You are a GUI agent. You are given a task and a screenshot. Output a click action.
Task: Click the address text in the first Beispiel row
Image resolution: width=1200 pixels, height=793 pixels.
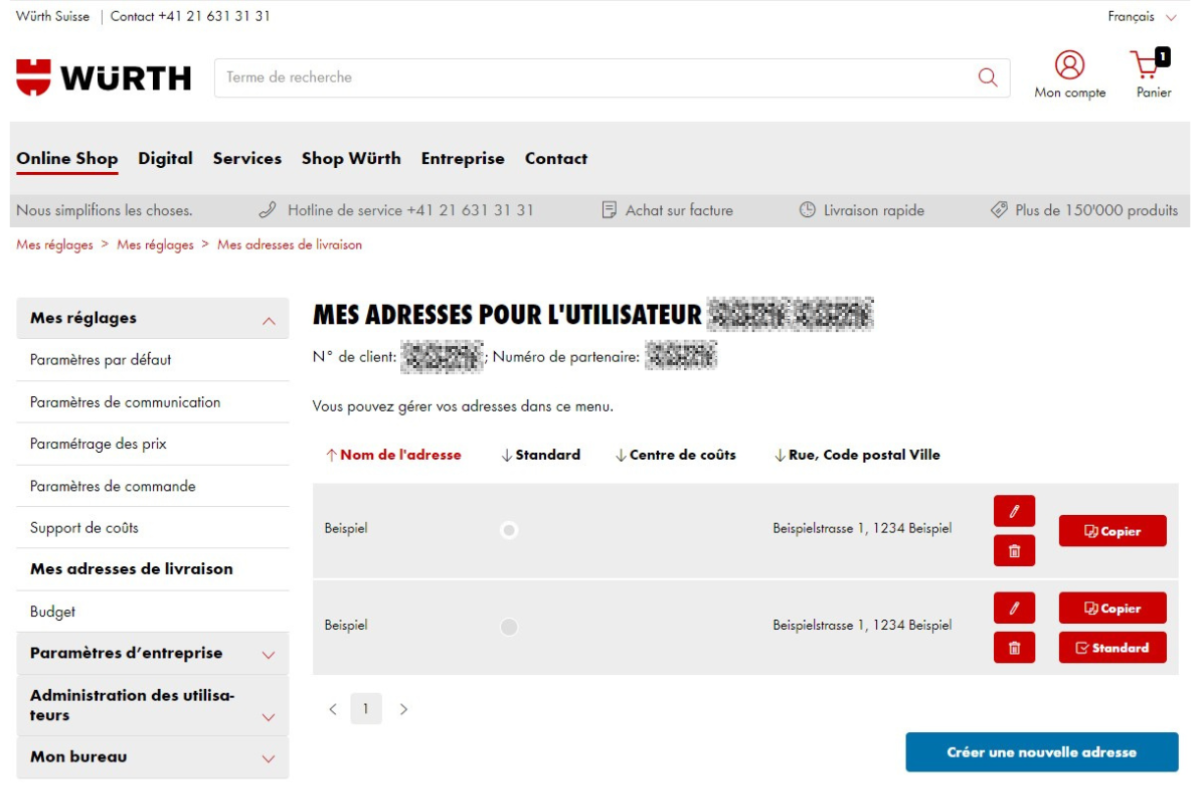coord(862,528)
